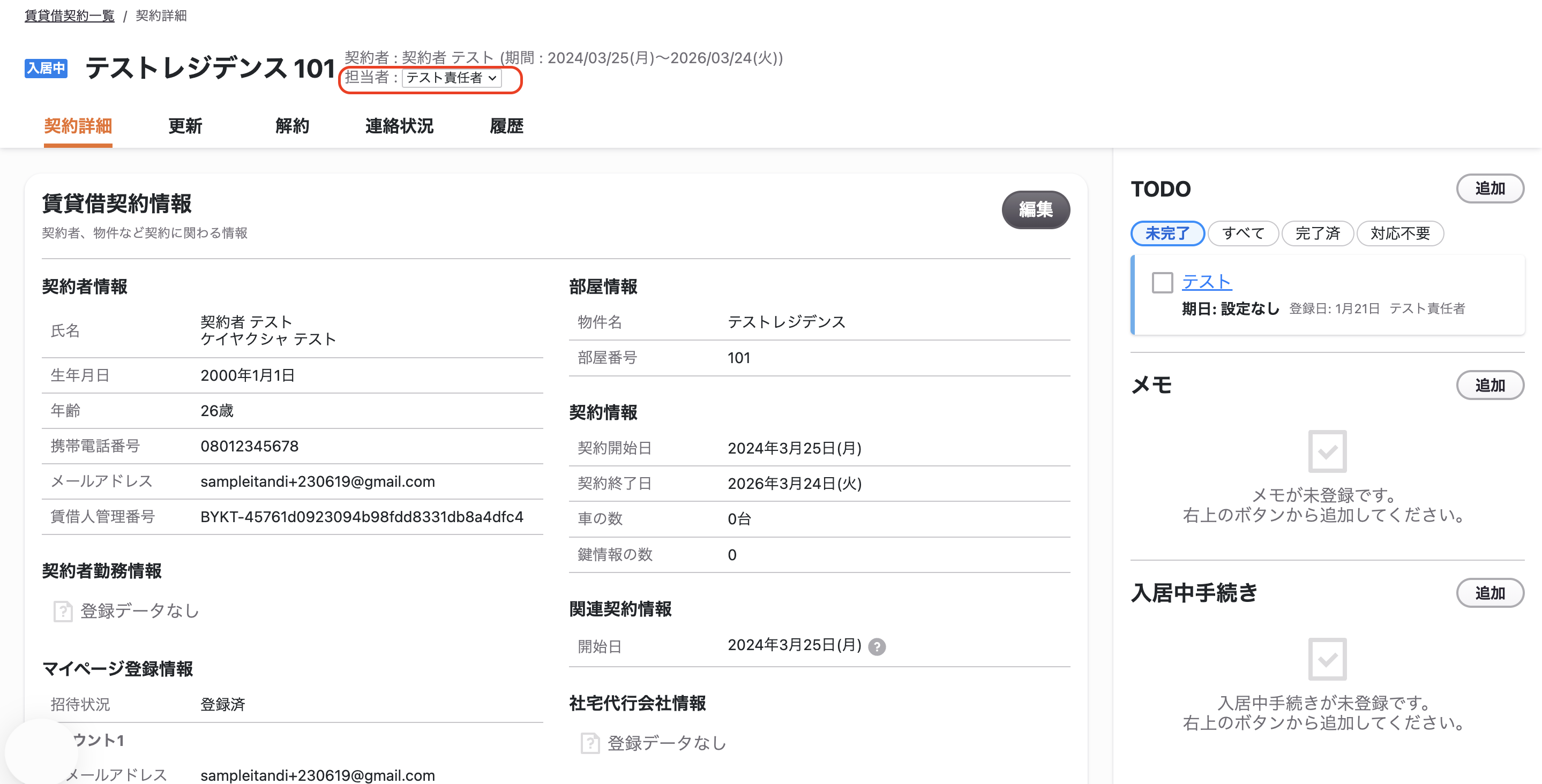The height and width of the screenshot is (784, 1542).
Task: Click the 生年月日 value 2000年1月1日
Action: 247,375
